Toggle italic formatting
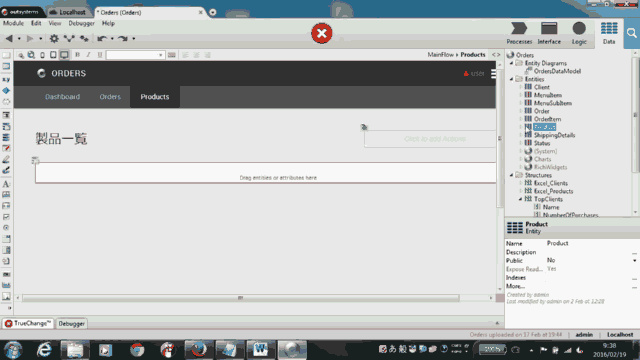 (x=88, y=55)
